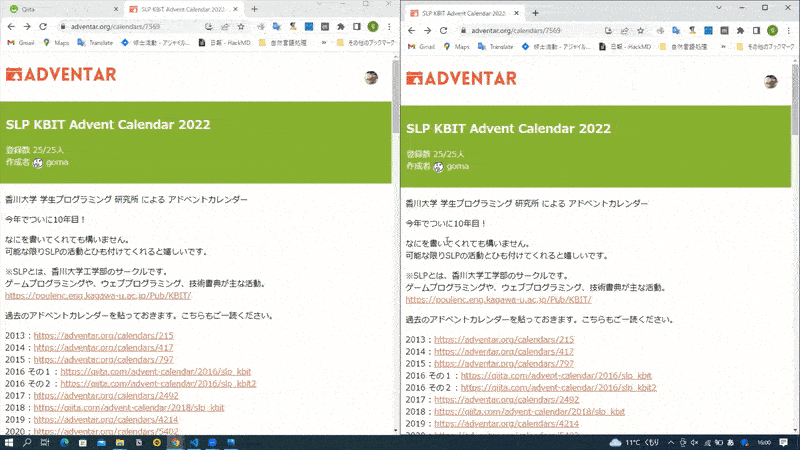Reload the page in right browser window

click(x=443, y=31)
